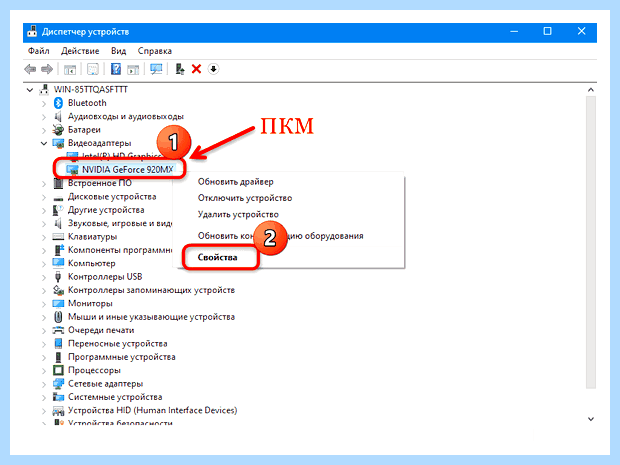Click the NVIDIA GeForce 920MX adapter icon
This screenshot has height=465, width=620.
point(72,170)
